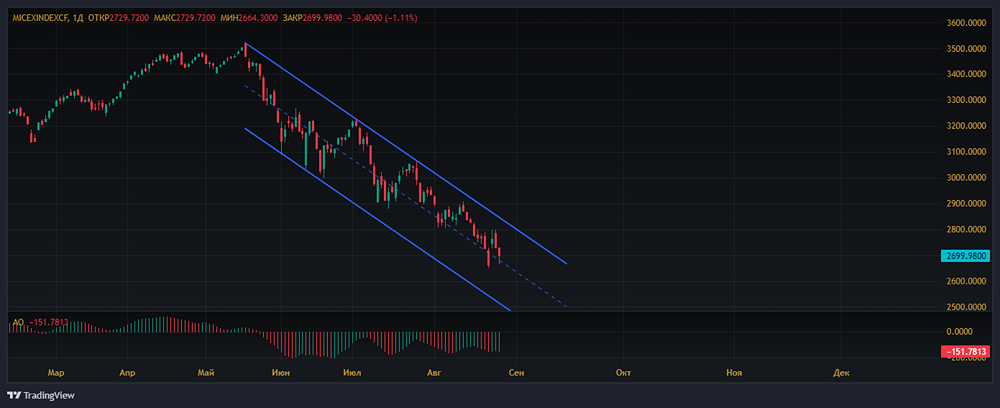Click the Awesome Oscillator histogram bars
1000x408 pixels.
tap(300, 342)
